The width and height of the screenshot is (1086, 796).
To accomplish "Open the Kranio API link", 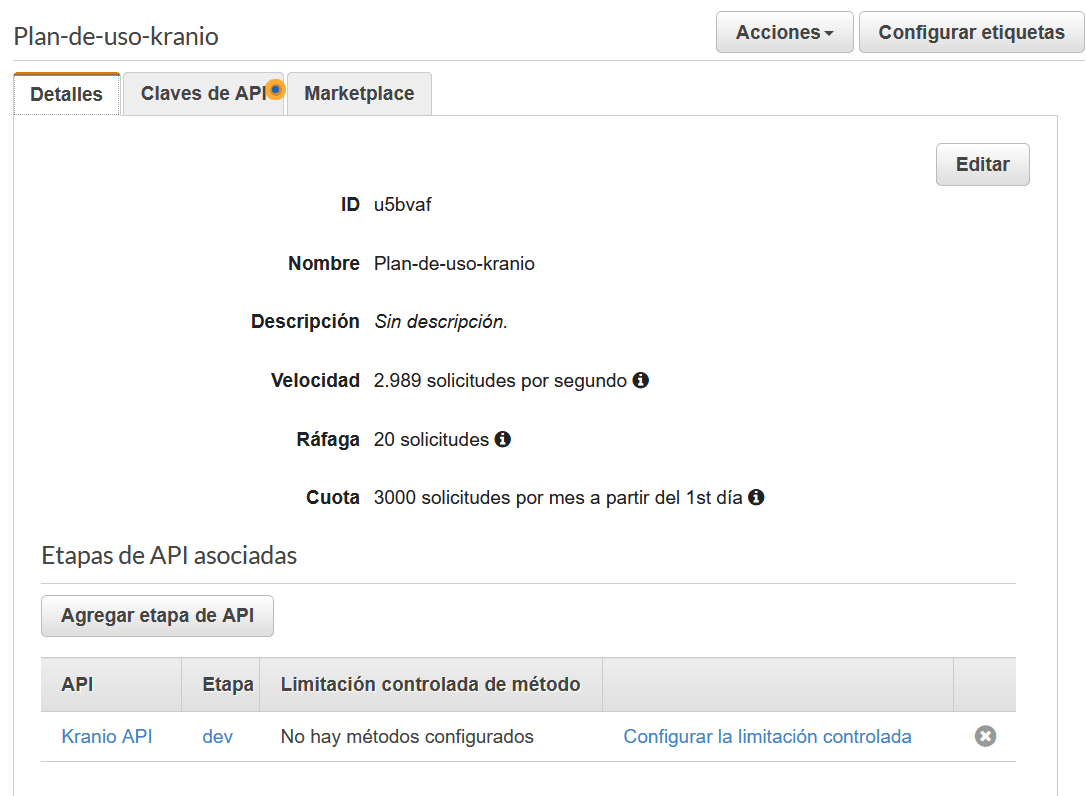I will (x=107, y=737).
